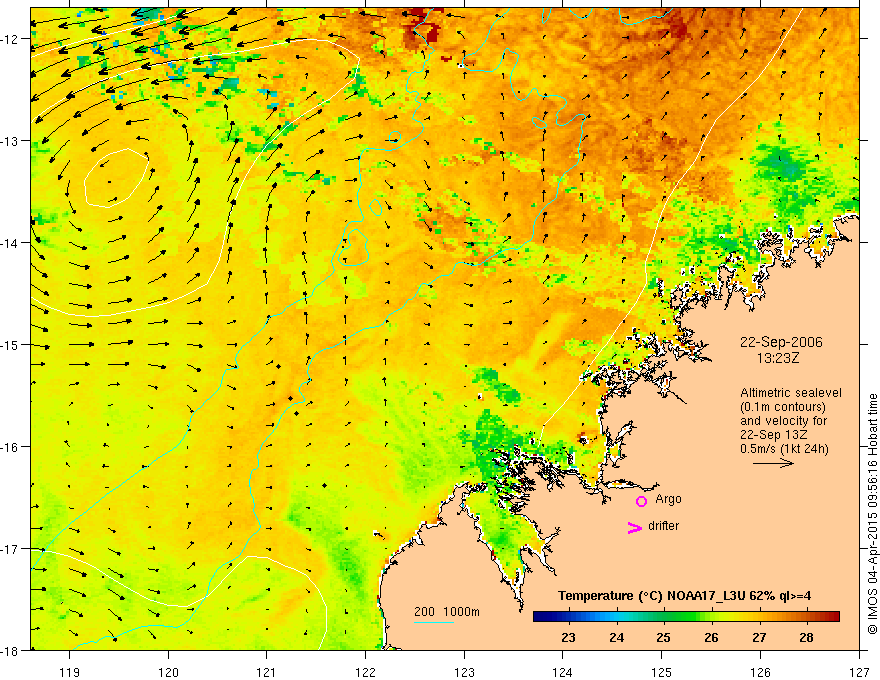Click longitude axis label 119
880x680 pixels.
(x=70, y=672)
